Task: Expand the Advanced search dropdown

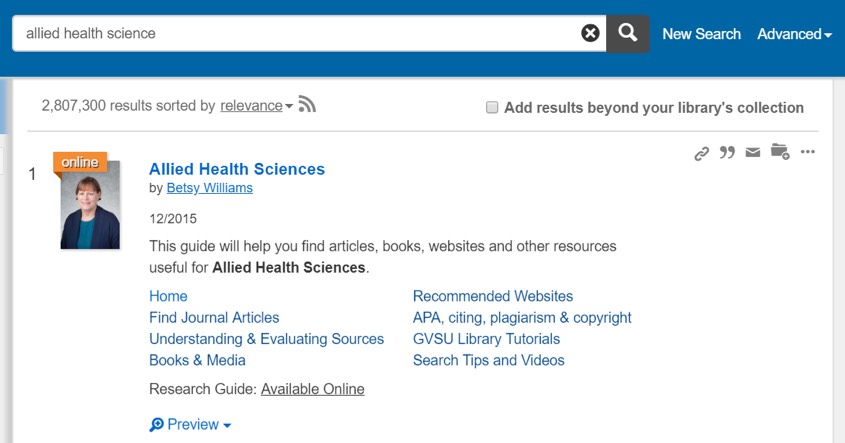Action: pos(794,34)
